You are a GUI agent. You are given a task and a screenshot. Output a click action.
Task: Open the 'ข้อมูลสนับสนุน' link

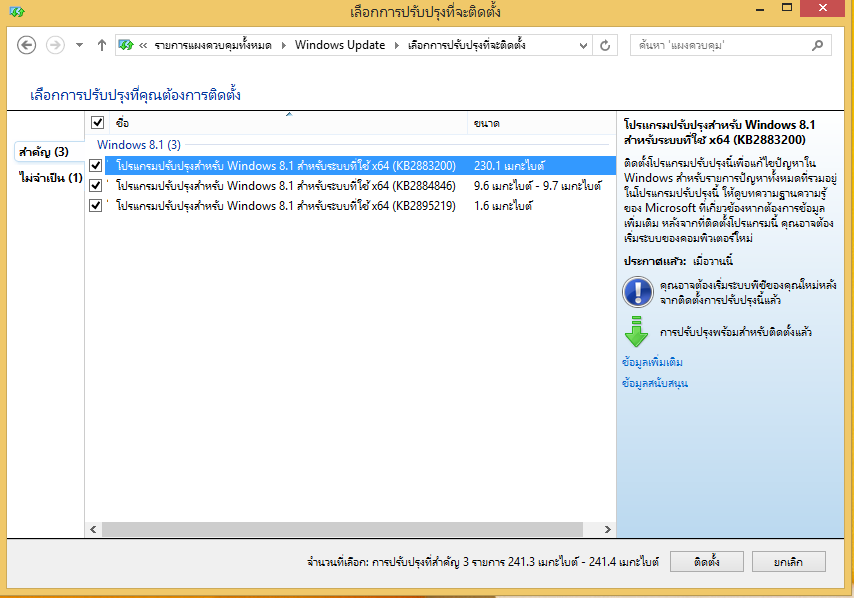tap(655, 383)
